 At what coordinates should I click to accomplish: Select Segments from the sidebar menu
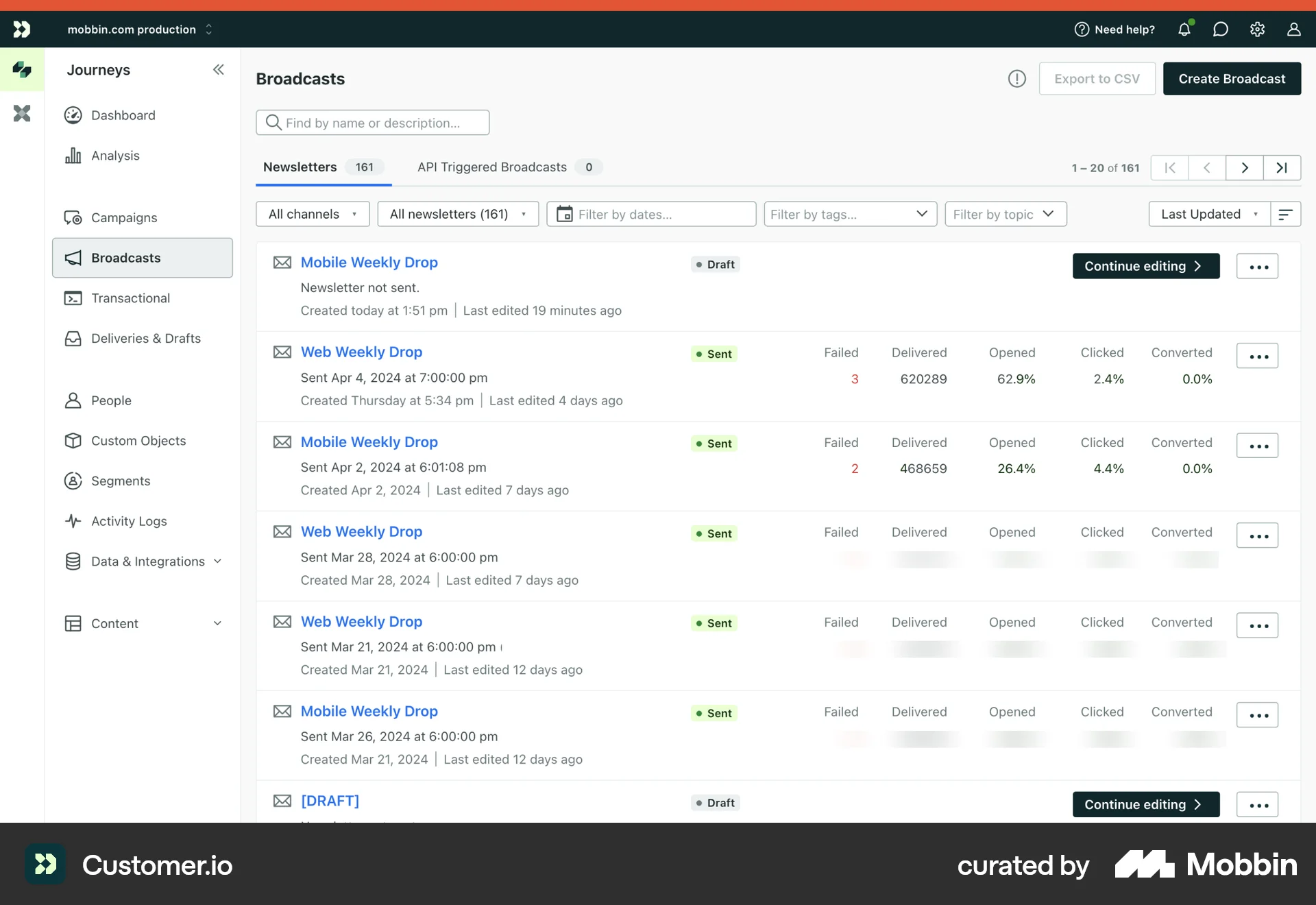[x=121, y=481]
